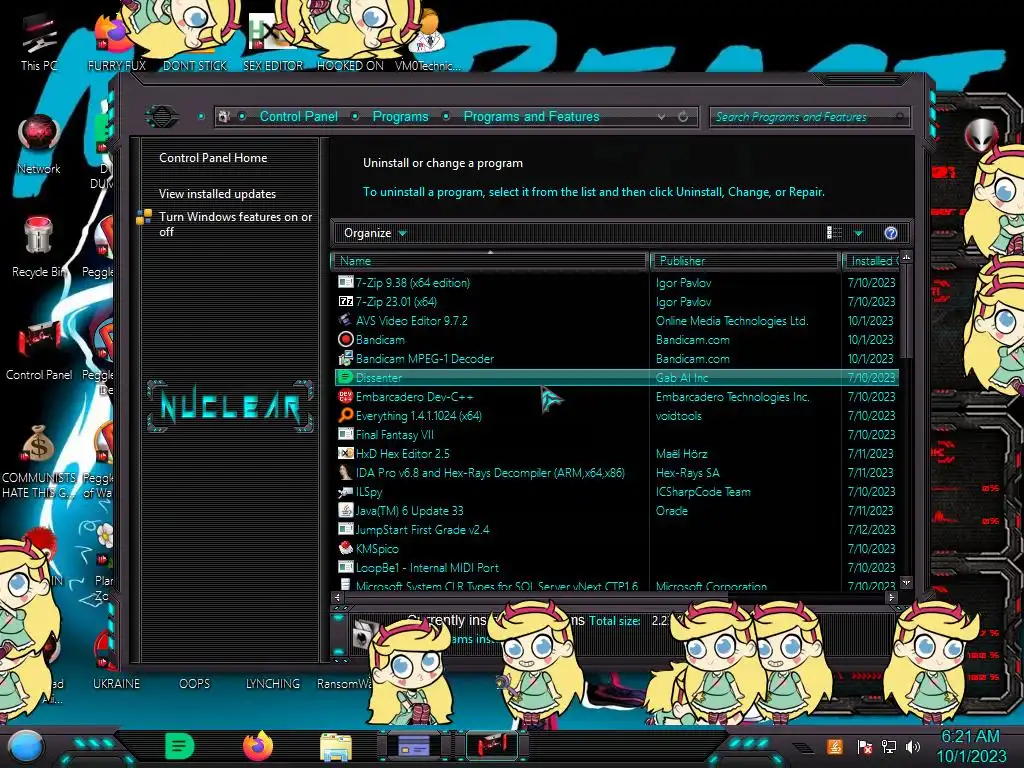Open Firefox from the taskbar

[x=258, y=746]
